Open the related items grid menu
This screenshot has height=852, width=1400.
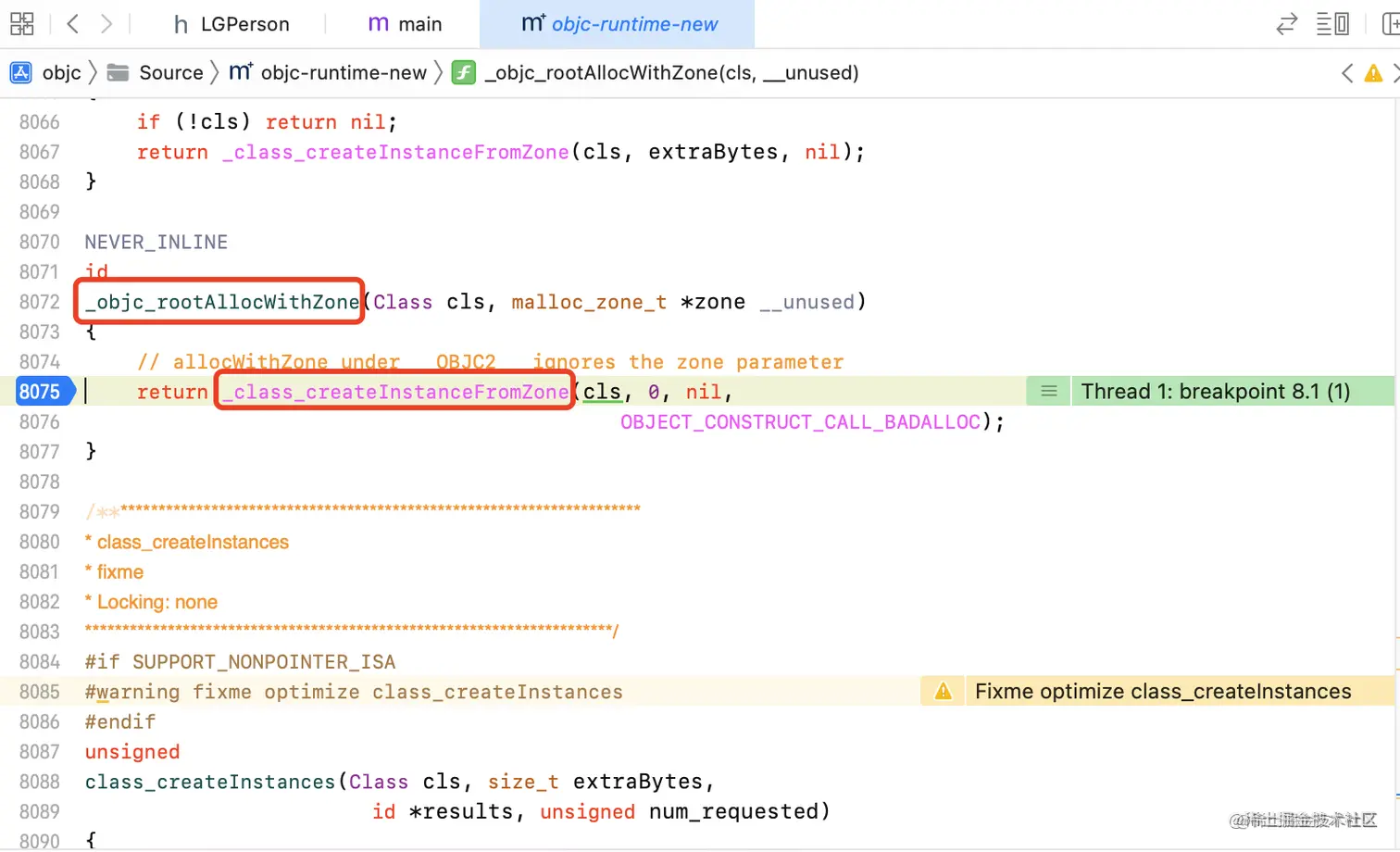[21, 23]
